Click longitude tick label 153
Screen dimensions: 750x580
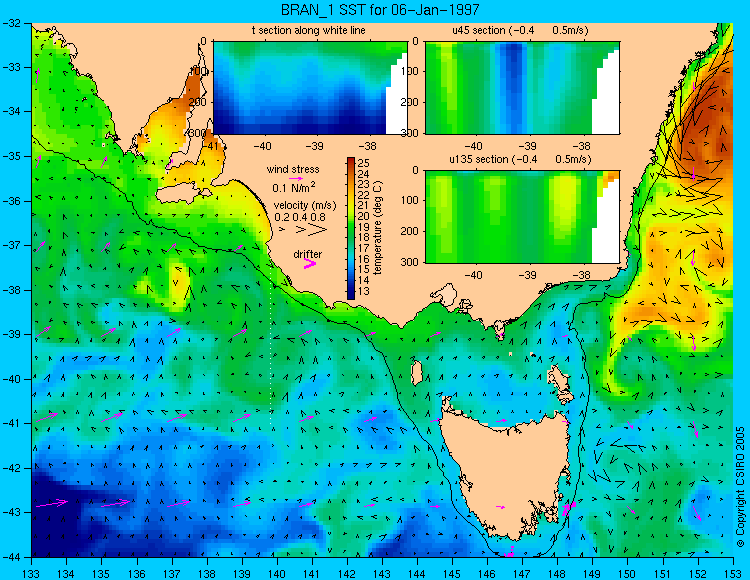tap(733, 573)
